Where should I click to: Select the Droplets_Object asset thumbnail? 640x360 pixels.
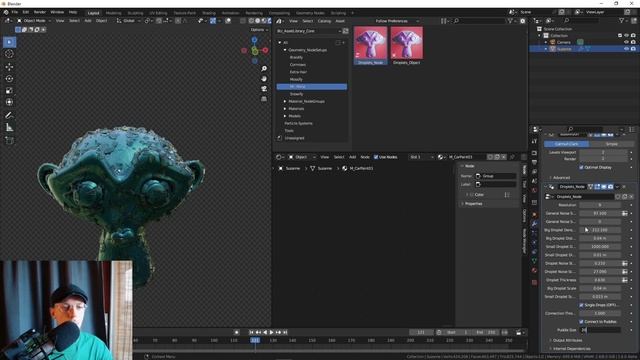pos(407,45)
